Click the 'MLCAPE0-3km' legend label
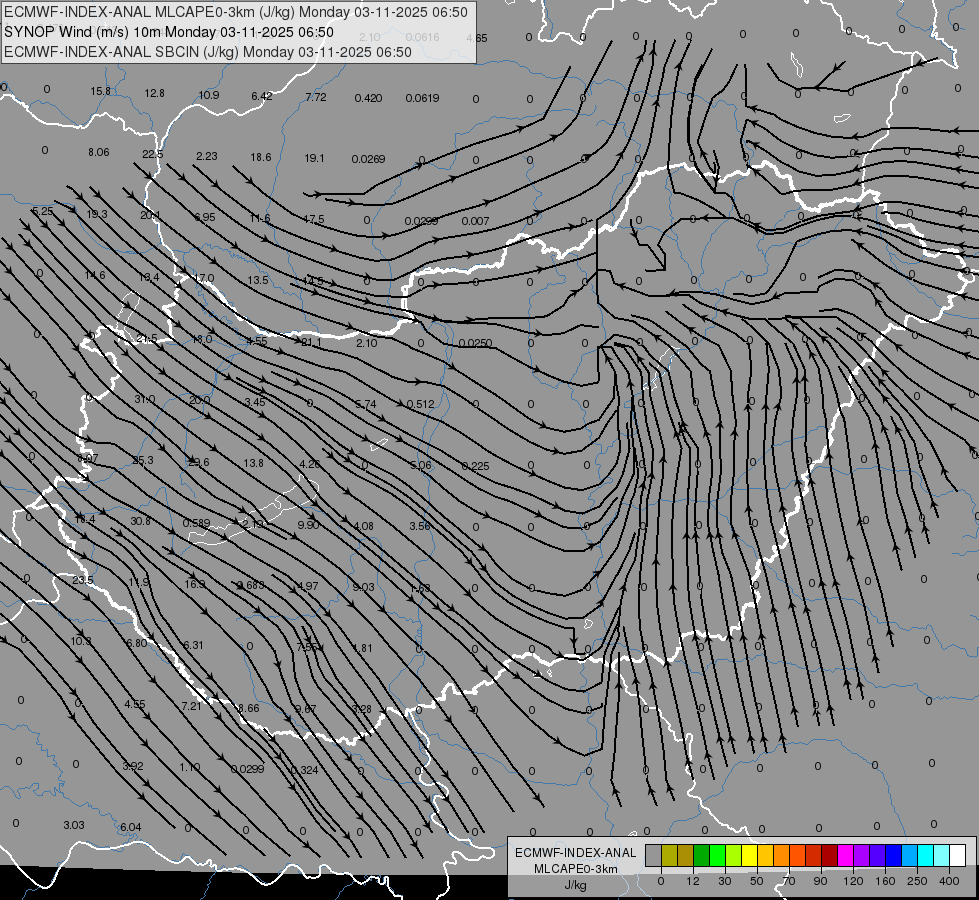979x900 pixels. pyautogui.click(x=576, y=869)
